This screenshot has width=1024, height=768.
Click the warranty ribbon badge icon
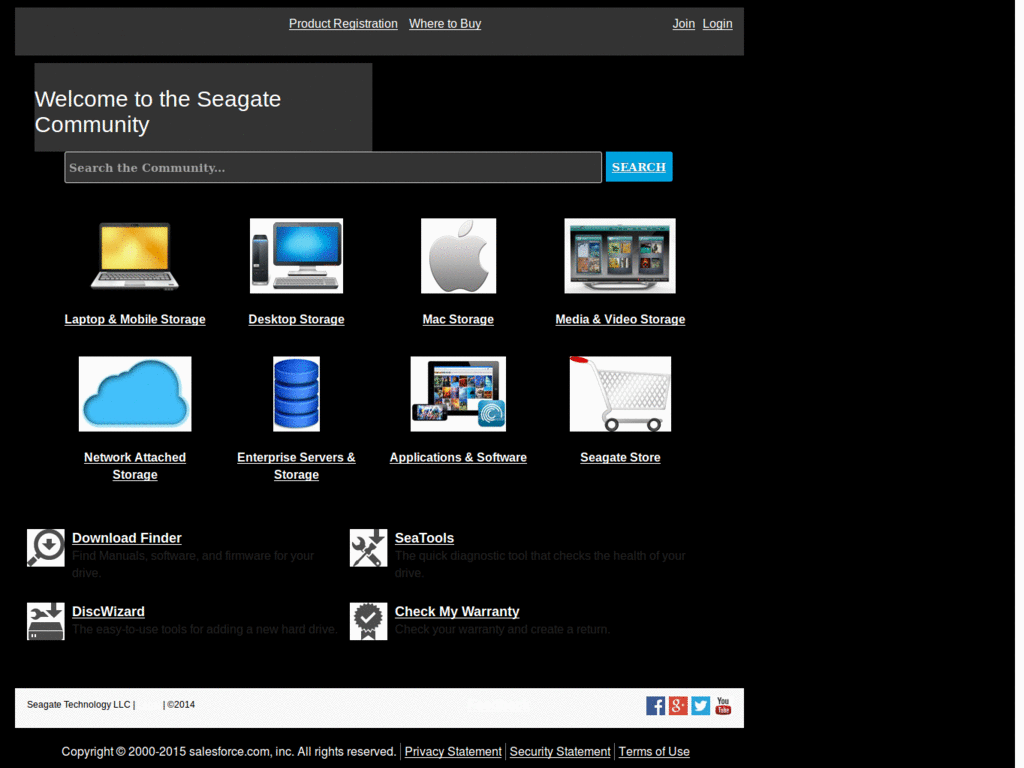click(x=368, y=621)
